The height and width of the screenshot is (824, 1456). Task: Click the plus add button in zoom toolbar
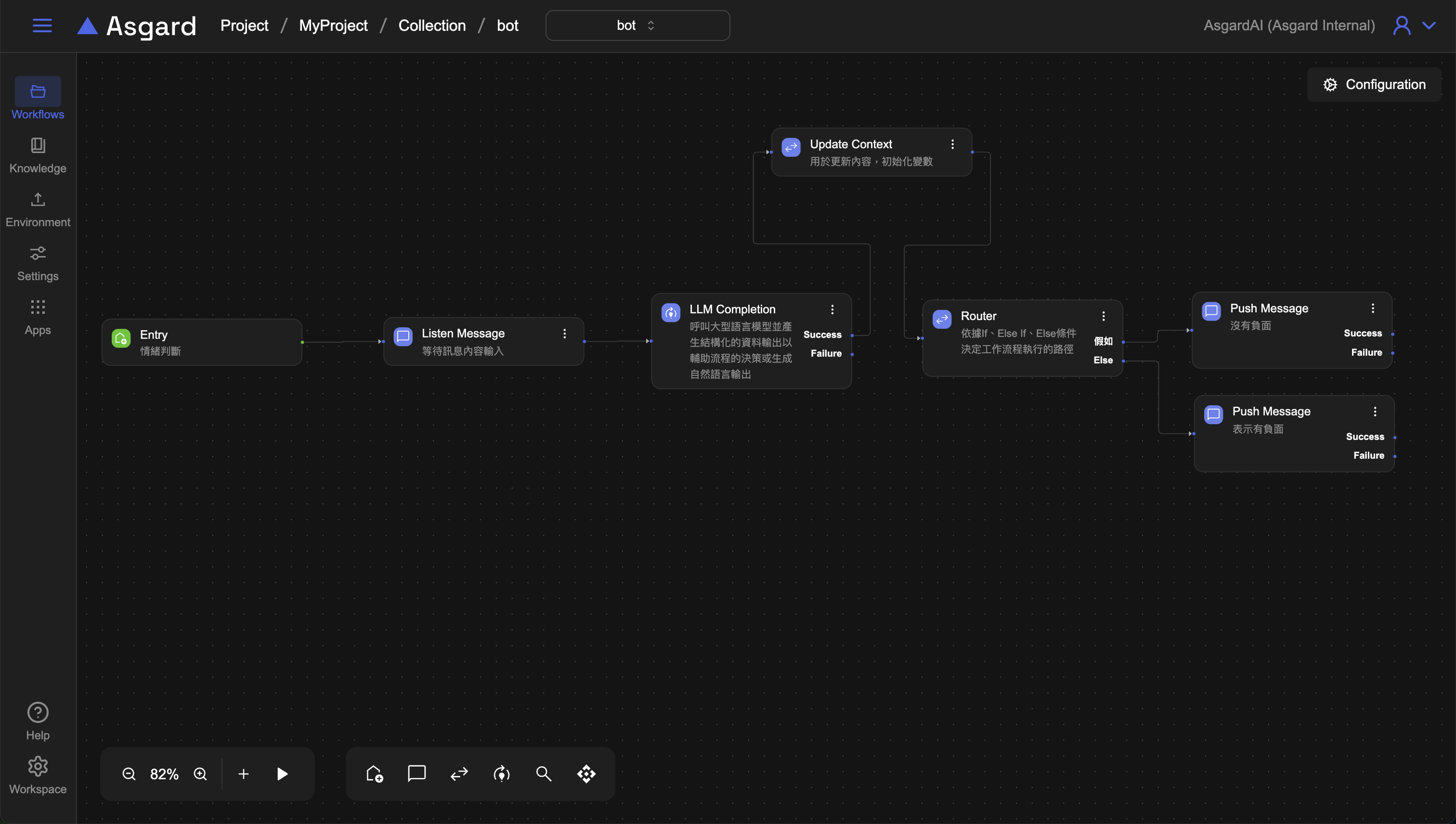pos(244,773)
